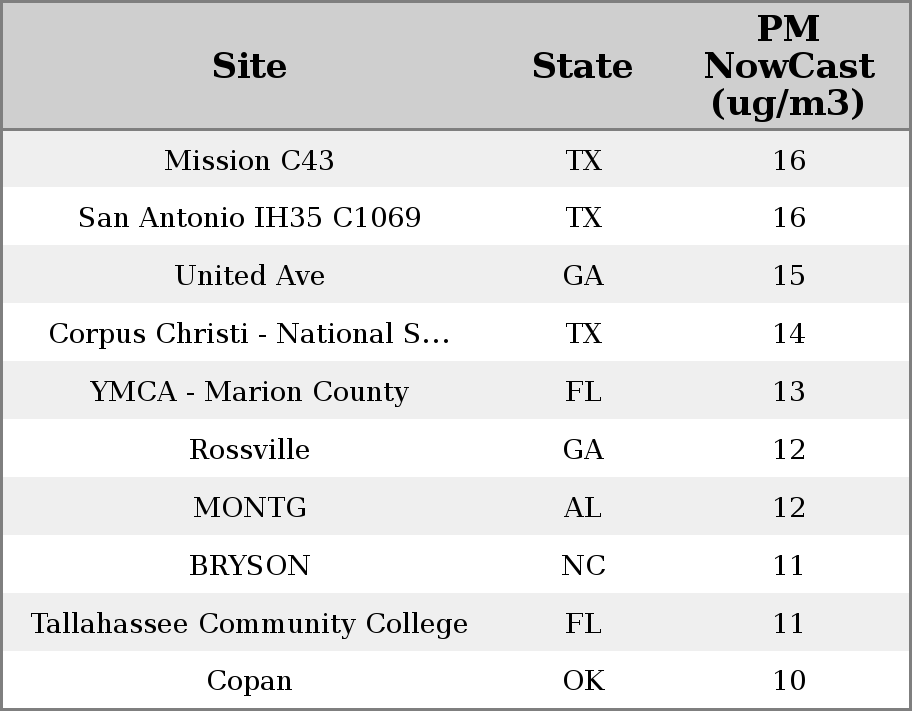
Task: Select the PM value 15 cell
Action: pos(788,276)
